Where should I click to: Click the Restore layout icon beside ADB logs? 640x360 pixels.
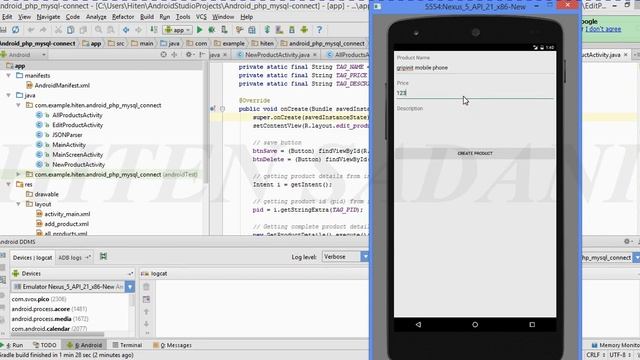coord(103,257)
